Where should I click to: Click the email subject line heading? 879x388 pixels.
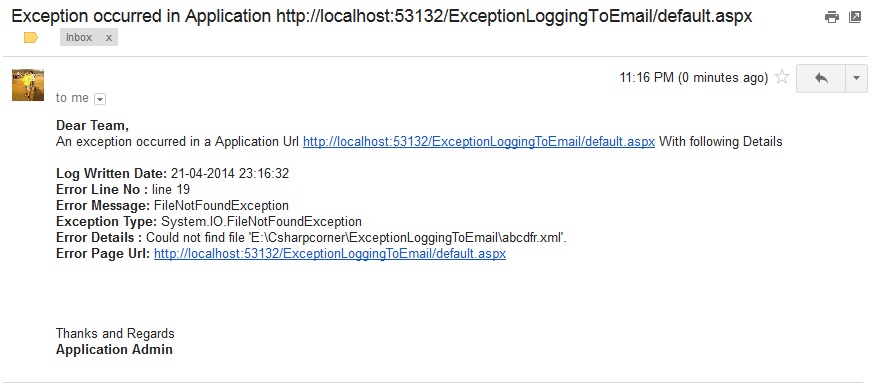point(382,16)
